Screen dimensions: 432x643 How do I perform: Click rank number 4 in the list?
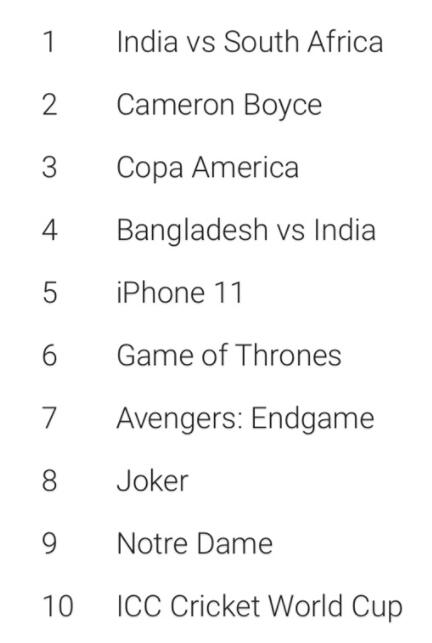pyautogui.click(x=50, y=230)
